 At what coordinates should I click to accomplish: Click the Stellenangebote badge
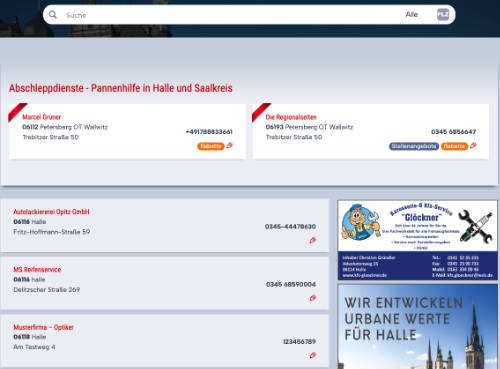(414, 146)
